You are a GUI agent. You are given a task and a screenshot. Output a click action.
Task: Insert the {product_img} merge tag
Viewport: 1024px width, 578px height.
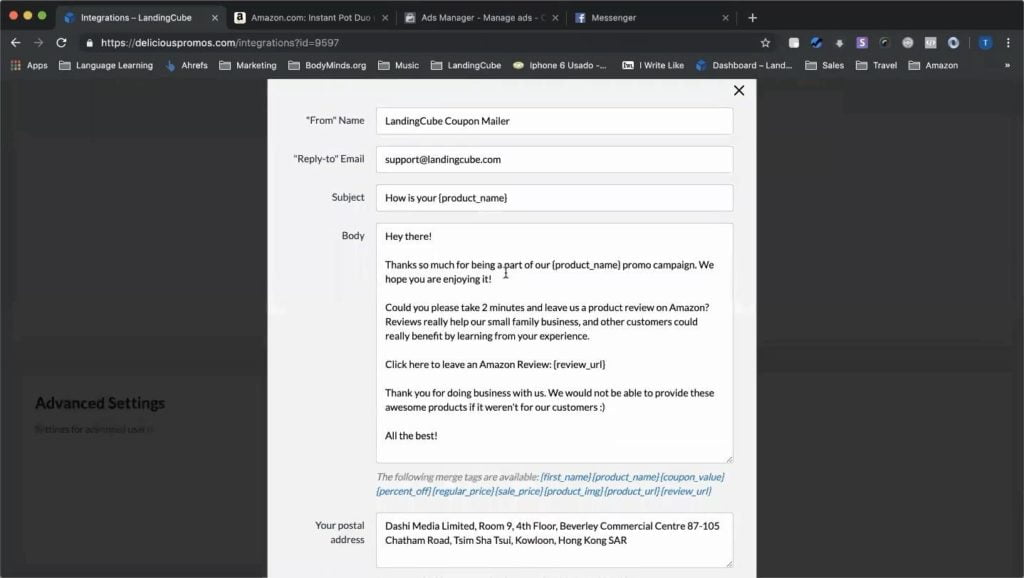573,491
